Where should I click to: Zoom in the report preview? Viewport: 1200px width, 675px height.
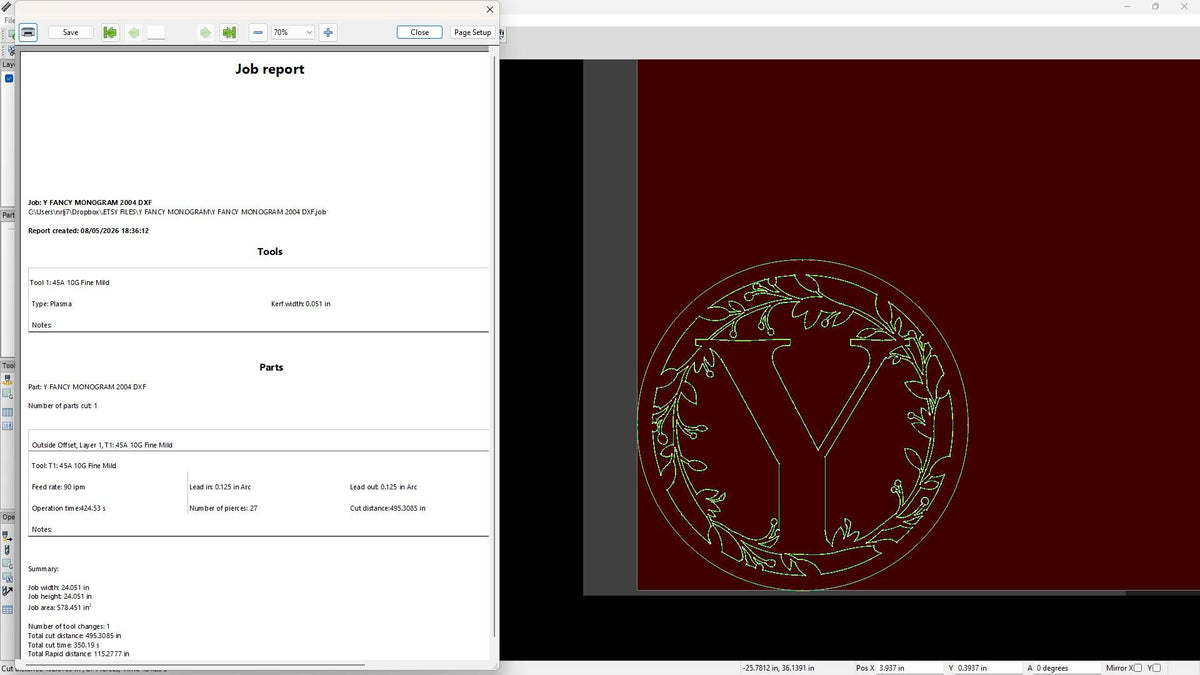328,32
